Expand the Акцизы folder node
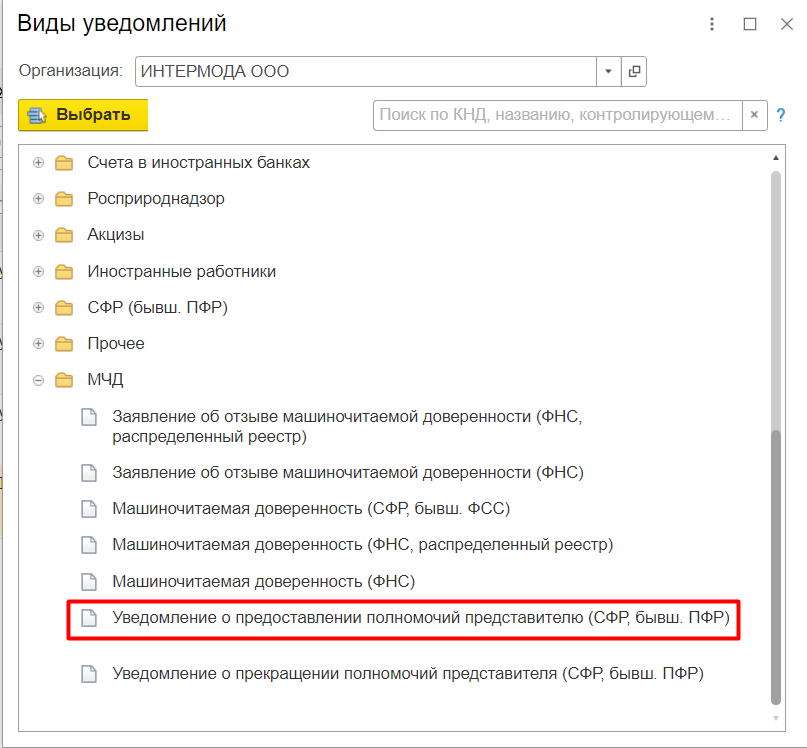807x748 pixels. point(39,235)
